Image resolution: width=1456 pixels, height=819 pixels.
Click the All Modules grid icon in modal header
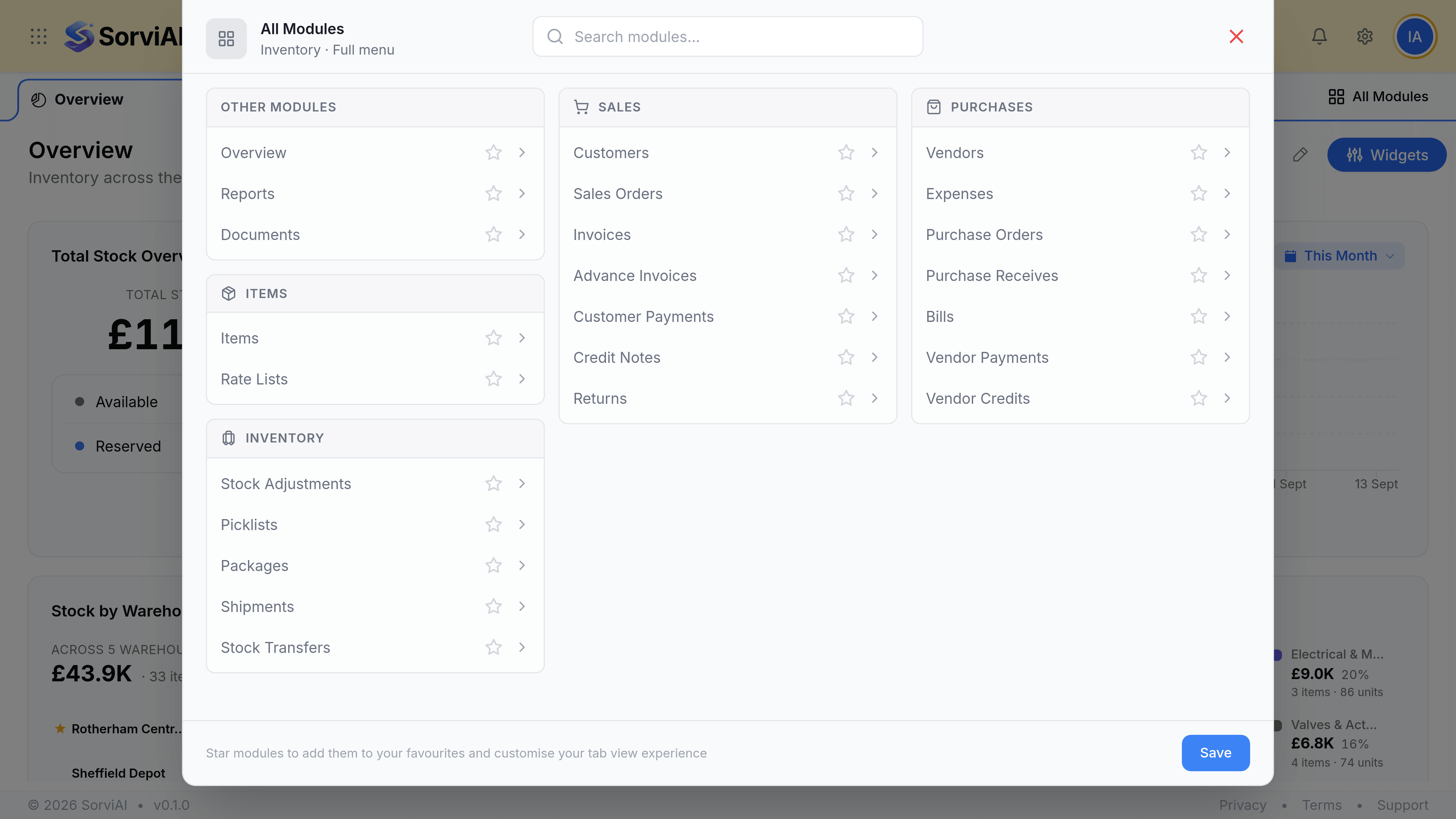(x=226, y=38)
